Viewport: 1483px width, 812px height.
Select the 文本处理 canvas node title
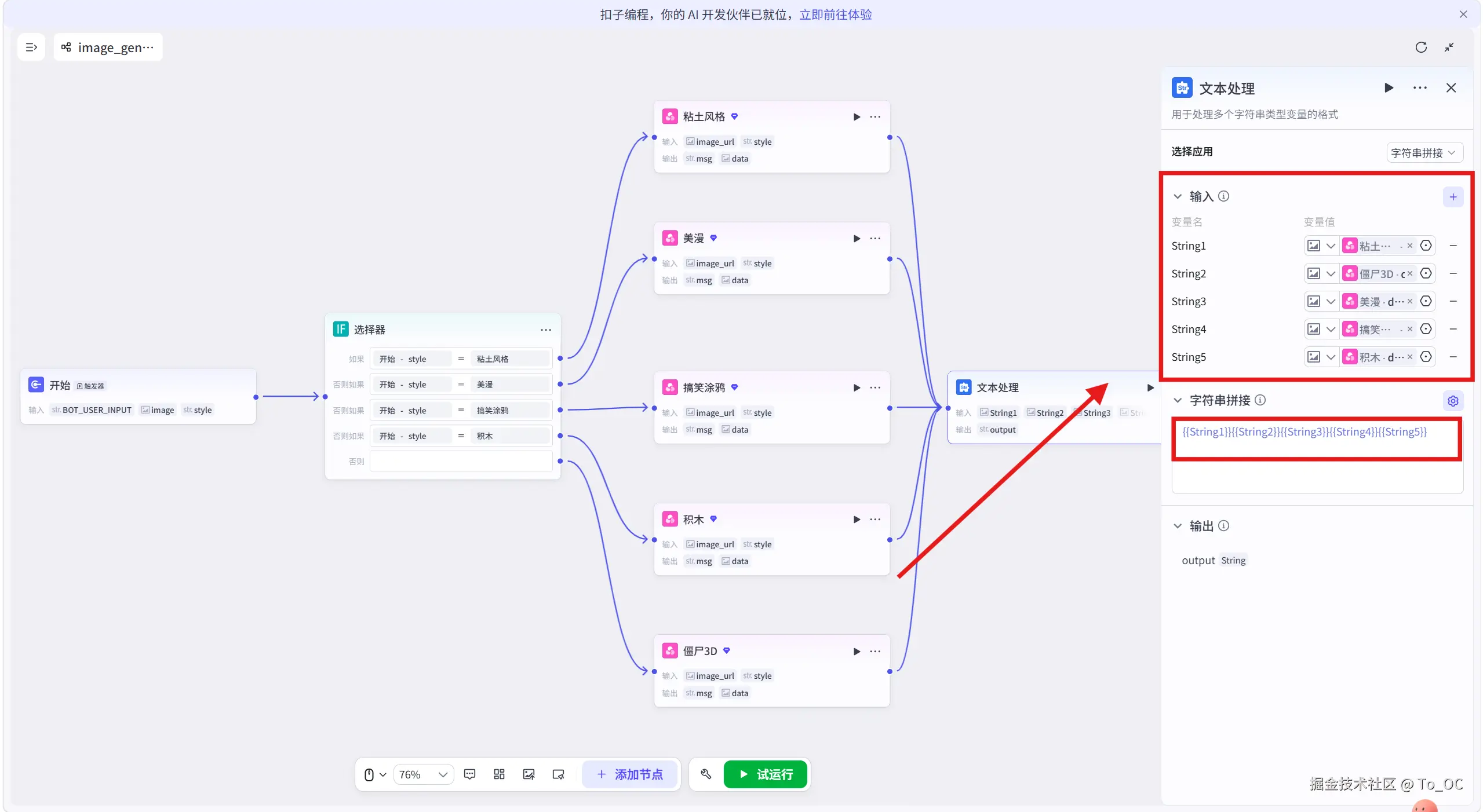coord(997,387)
